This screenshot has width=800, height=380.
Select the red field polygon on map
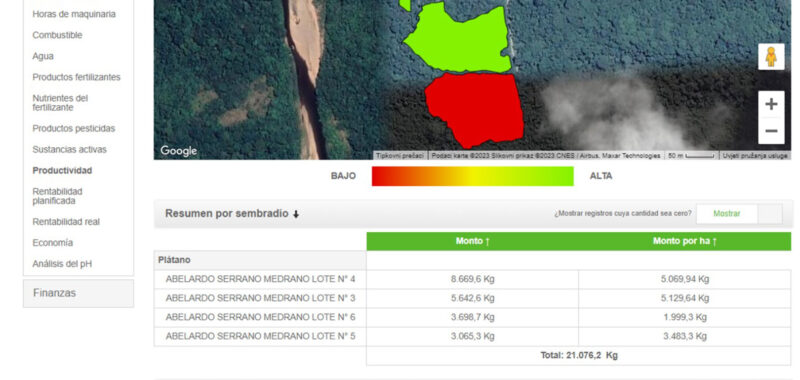pos(474,109)
